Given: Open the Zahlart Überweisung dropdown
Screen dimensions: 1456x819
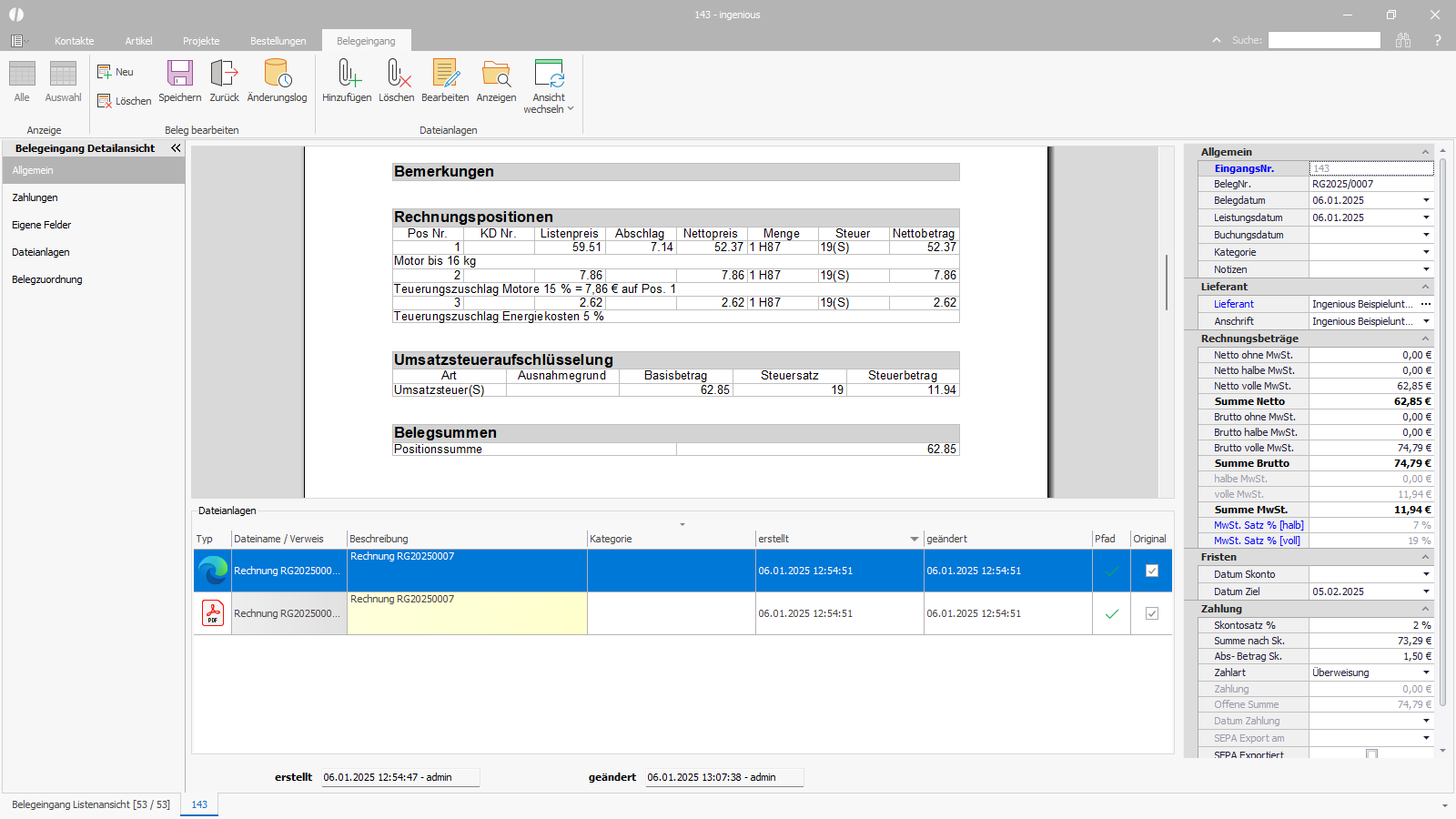Looking at the screenshot, I should [x=1426, y=672].
